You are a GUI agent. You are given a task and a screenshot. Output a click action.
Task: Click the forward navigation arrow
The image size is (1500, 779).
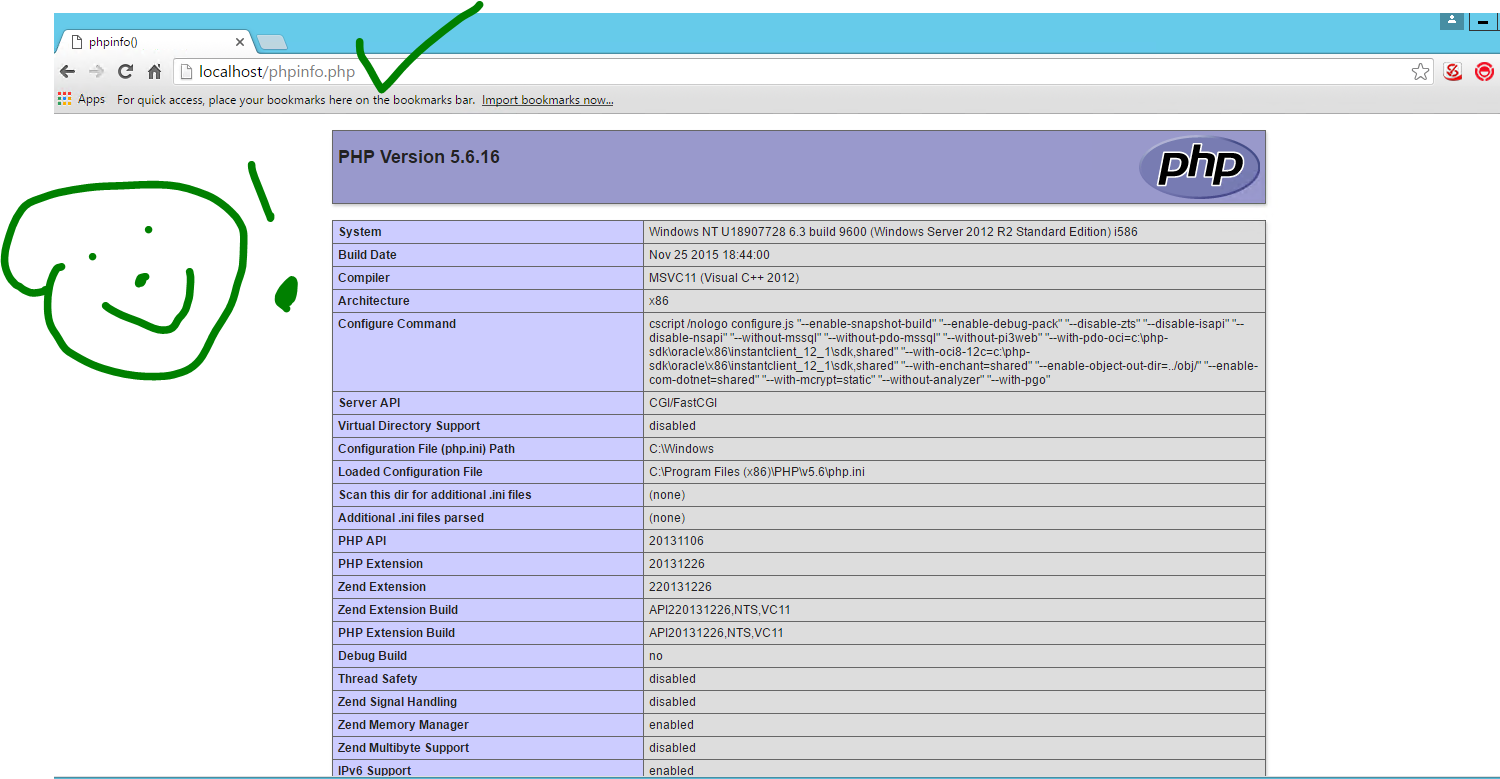point(96,71)
